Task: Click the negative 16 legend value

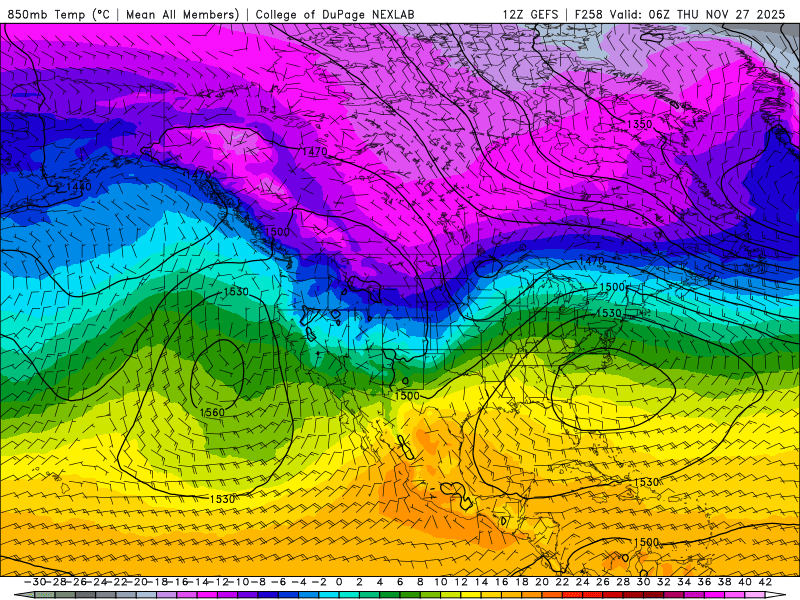Action: pos(178,582)
